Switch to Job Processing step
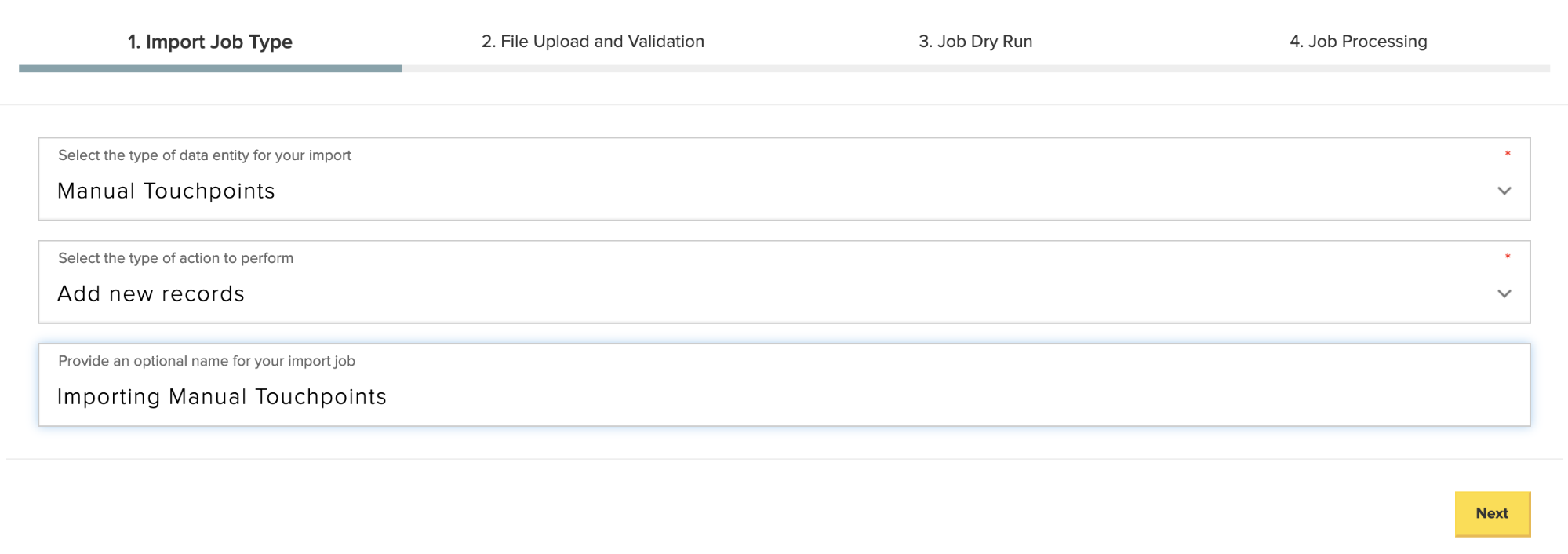The width and height of the screenshot is (1568, 554). pos(1358,42)
